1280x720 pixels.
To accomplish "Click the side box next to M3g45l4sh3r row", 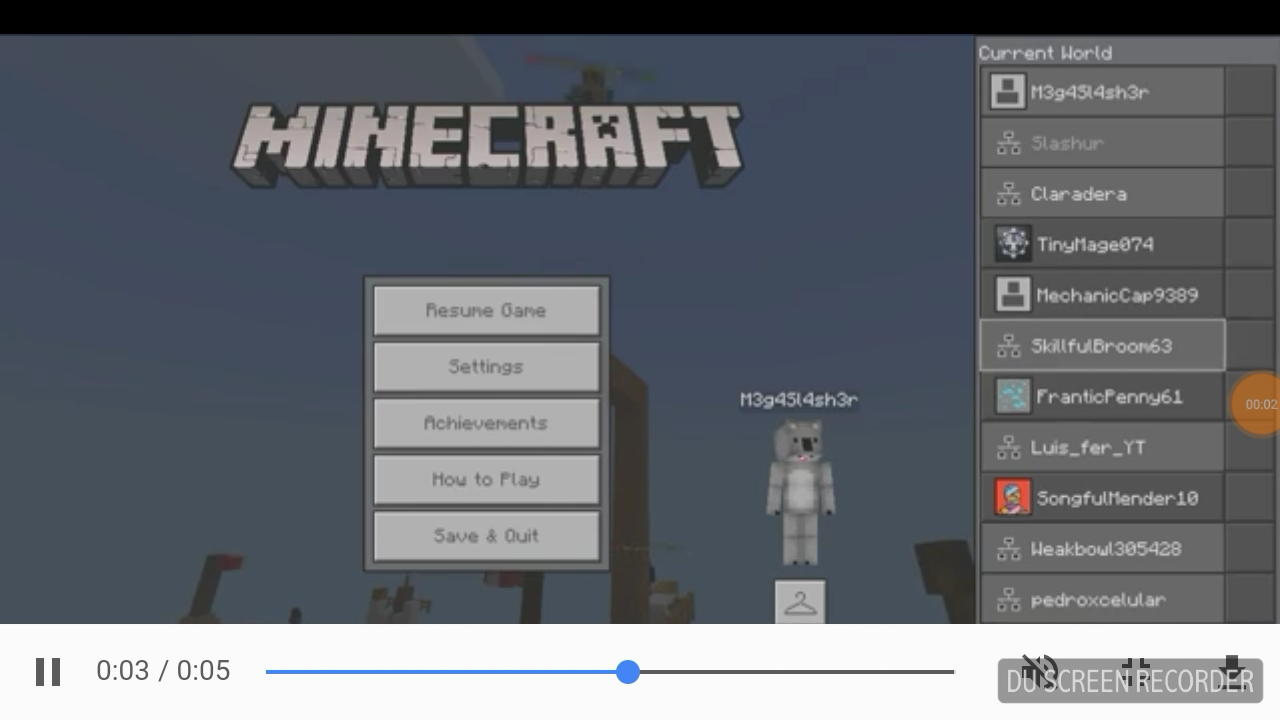I will 1251,92.
